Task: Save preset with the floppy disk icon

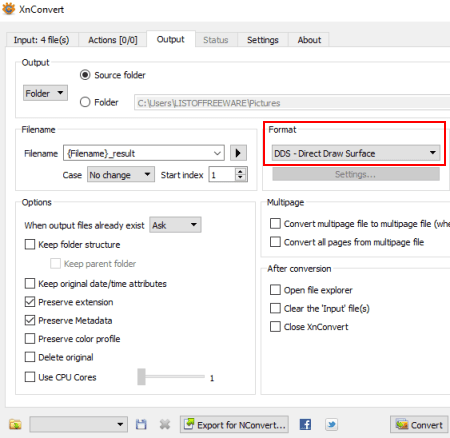Action: [x=141, y=424]
